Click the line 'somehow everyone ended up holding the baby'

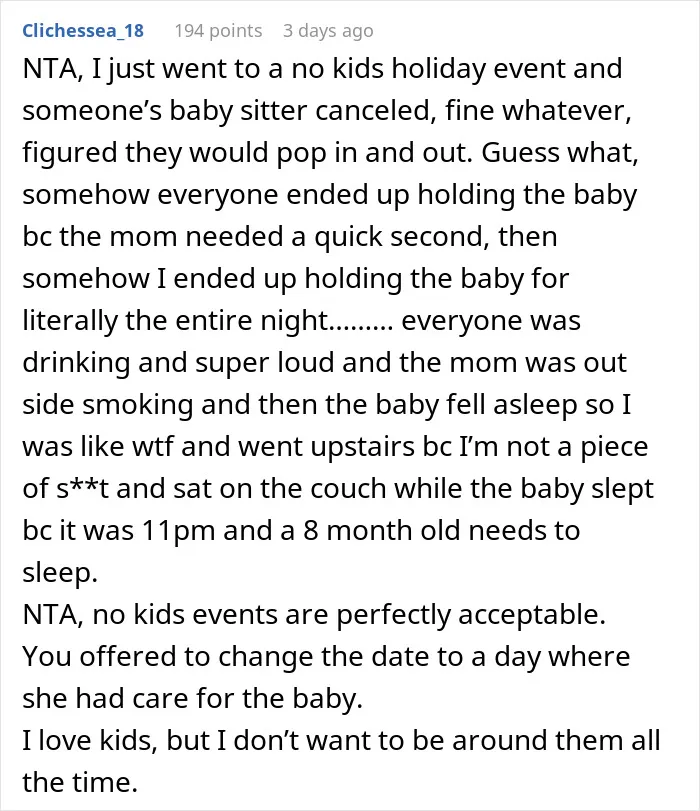click(330, 194)
